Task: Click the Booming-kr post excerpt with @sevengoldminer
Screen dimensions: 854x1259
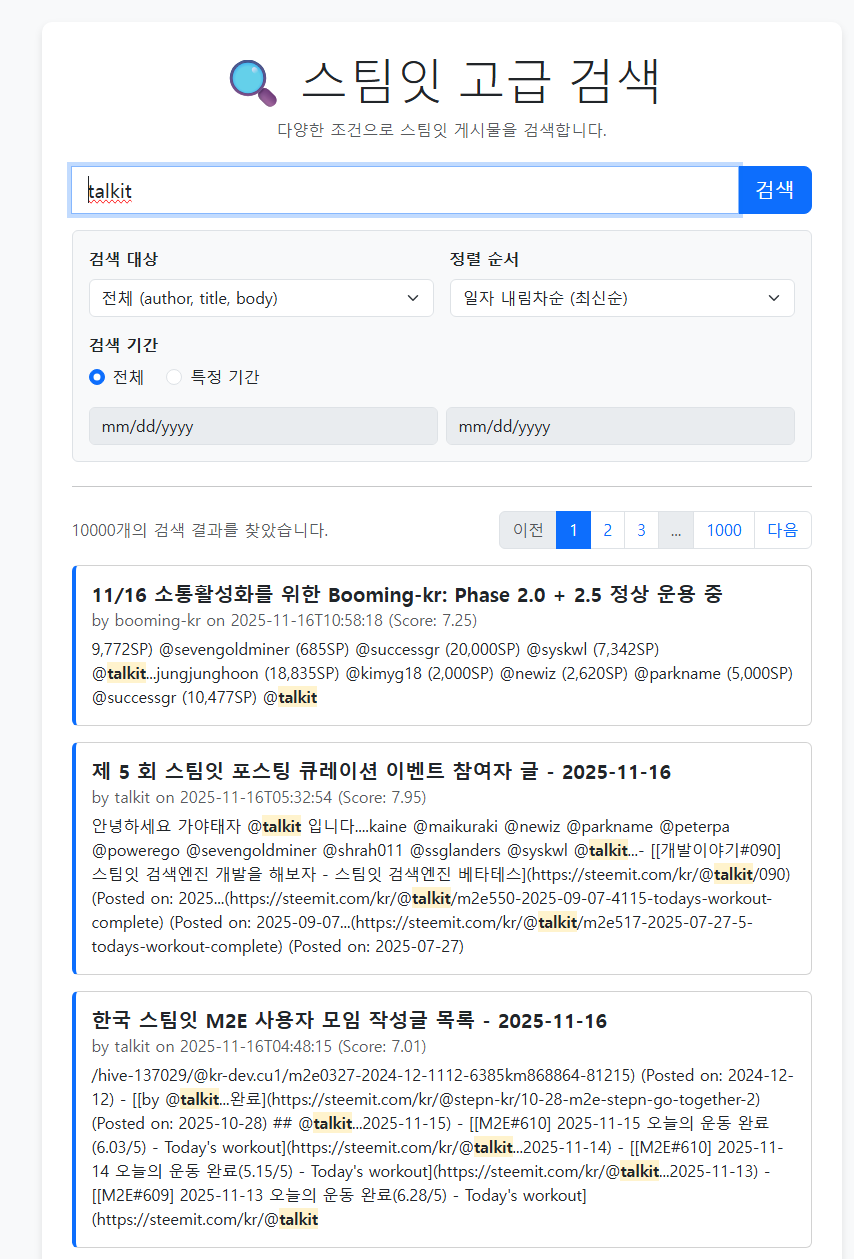Action: pyautogui.click(x=441, y=673)
